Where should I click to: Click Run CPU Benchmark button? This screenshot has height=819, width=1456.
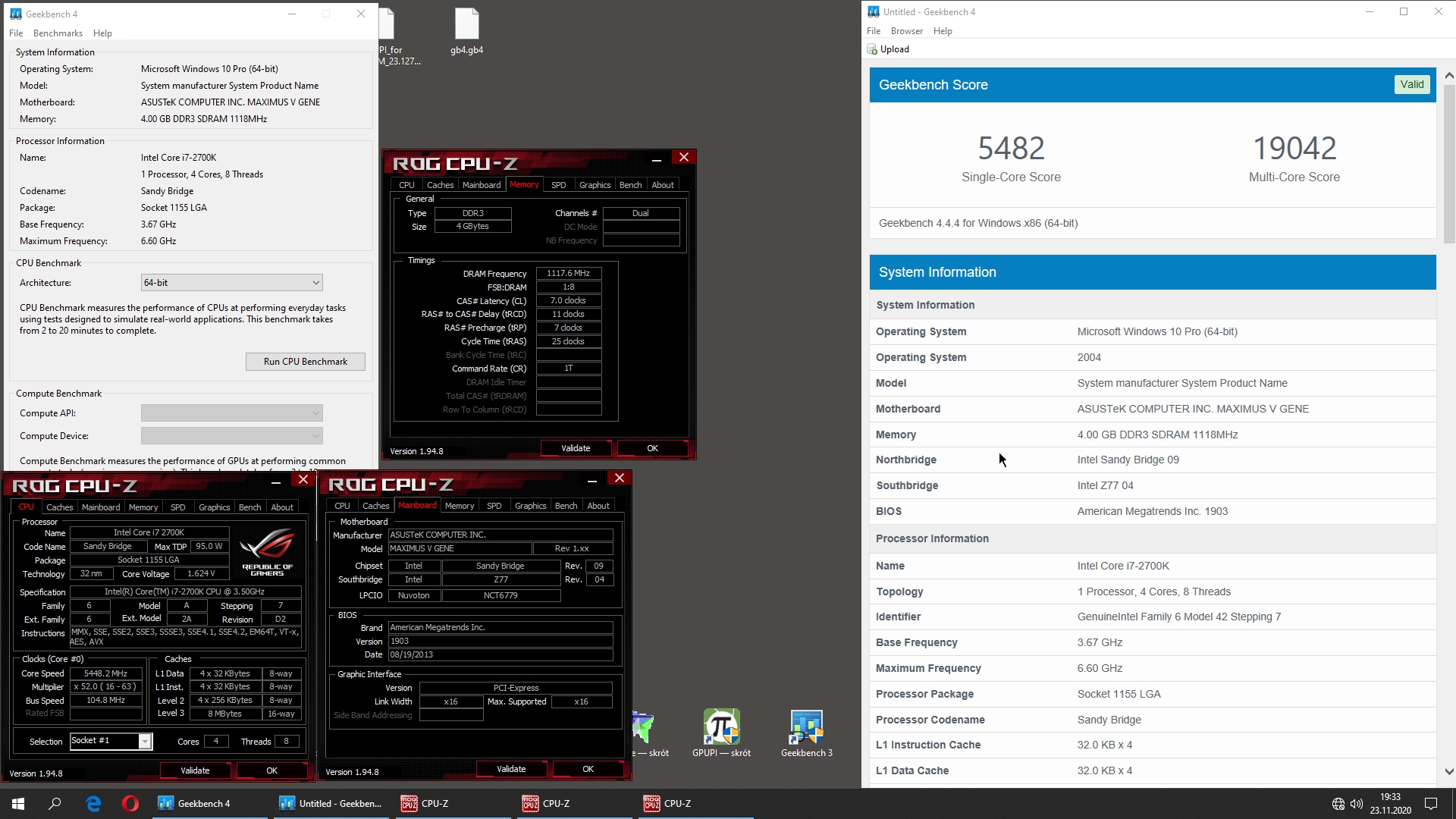306,362
